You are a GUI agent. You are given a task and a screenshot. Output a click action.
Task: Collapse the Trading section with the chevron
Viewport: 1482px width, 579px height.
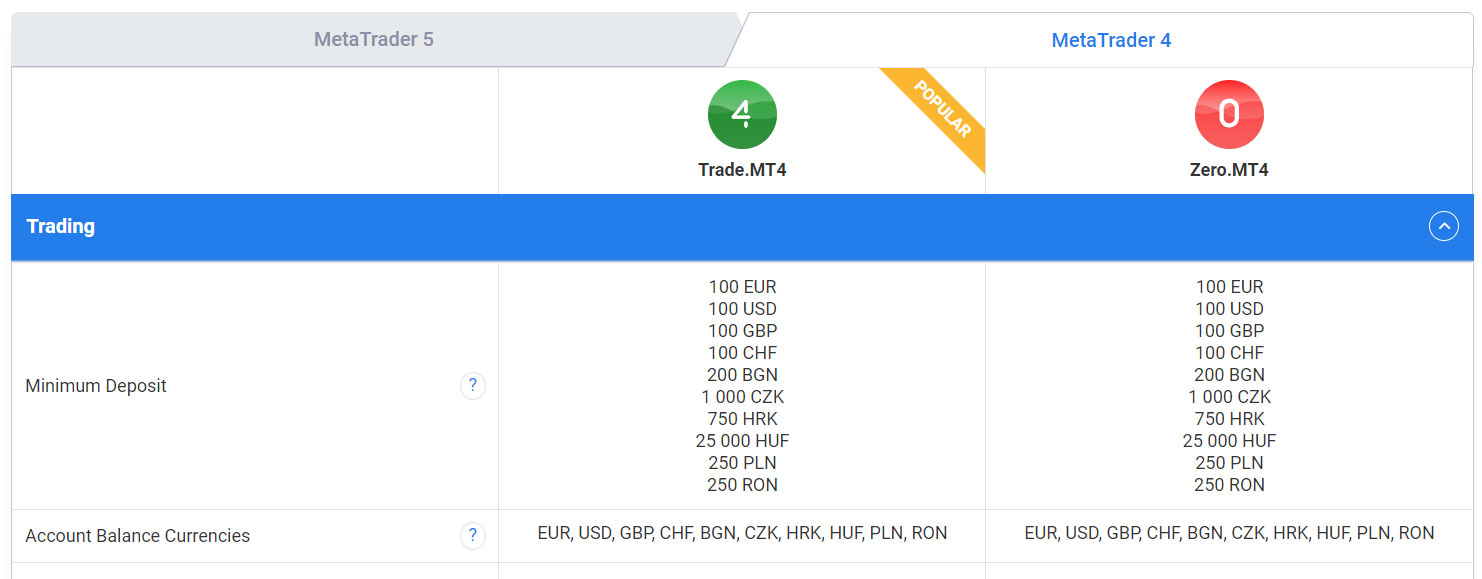click(1443, 227)
